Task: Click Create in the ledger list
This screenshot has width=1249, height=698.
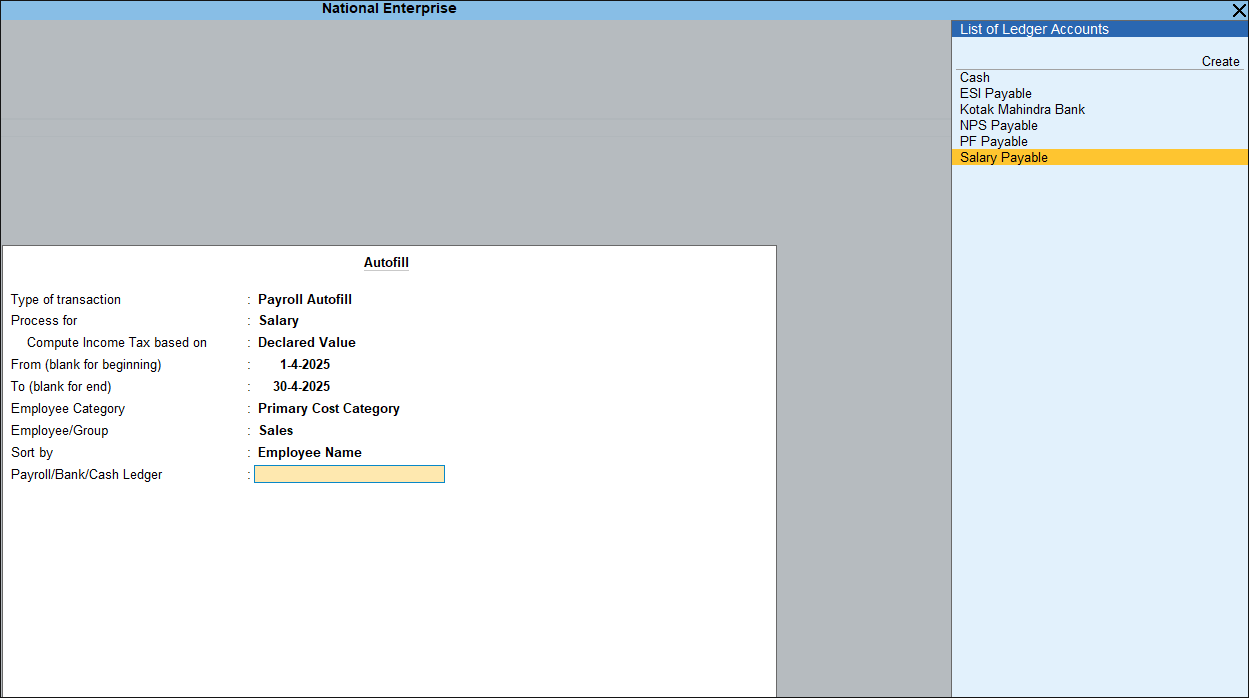Action: 1220,62
